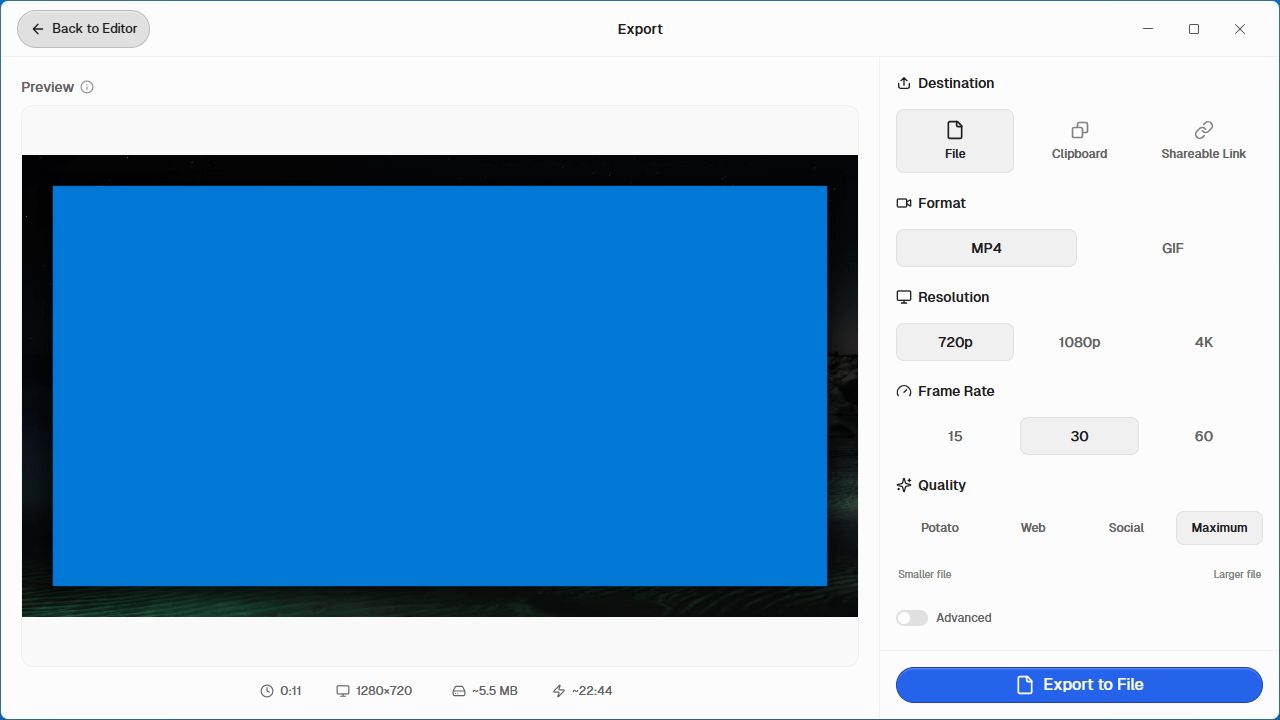The image size is (1280, 720).
Task: Select the Shareable Link icon
Action: [x=1203, y=130]
